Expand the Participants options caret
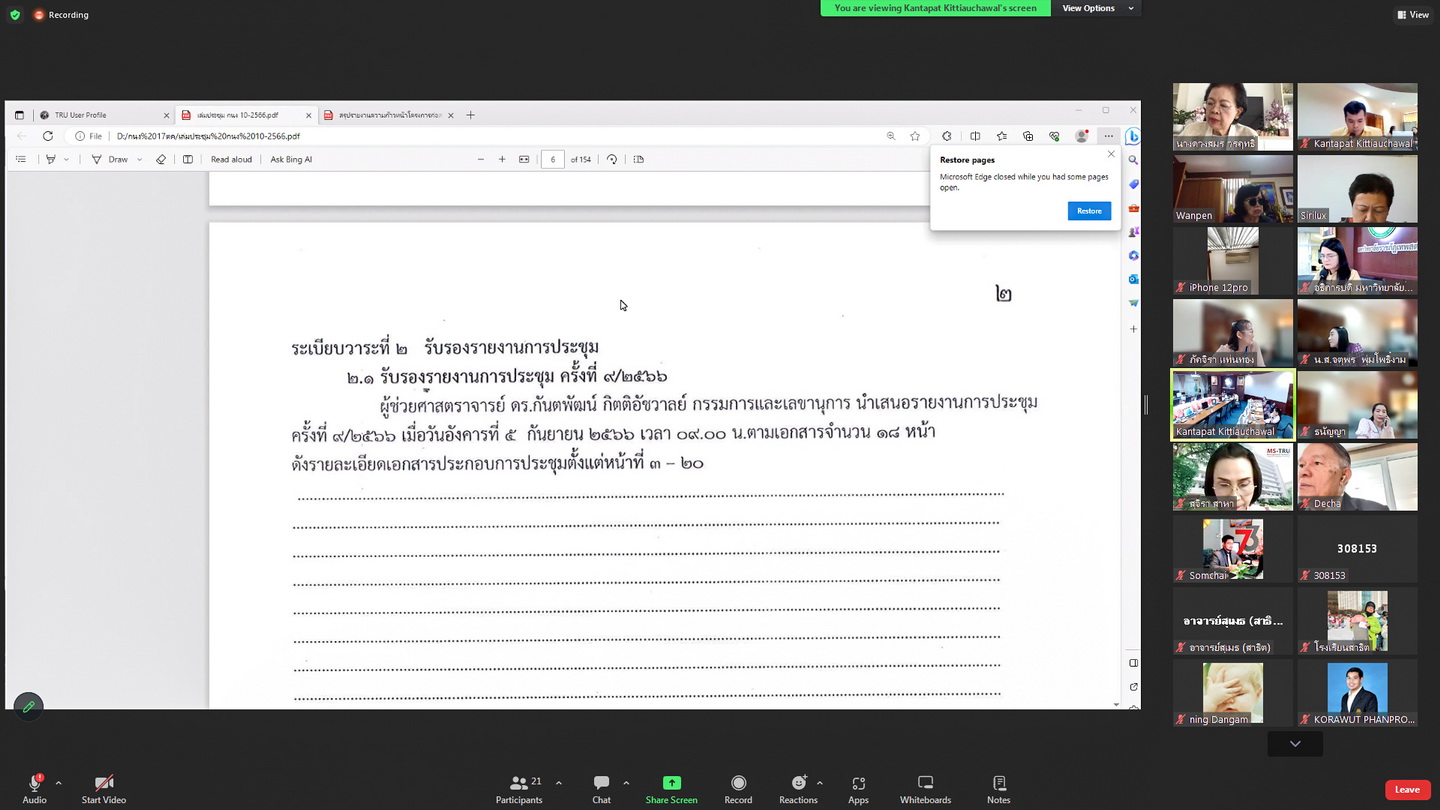This screenshot has width=1440, height=810. [x=558, y=783]
